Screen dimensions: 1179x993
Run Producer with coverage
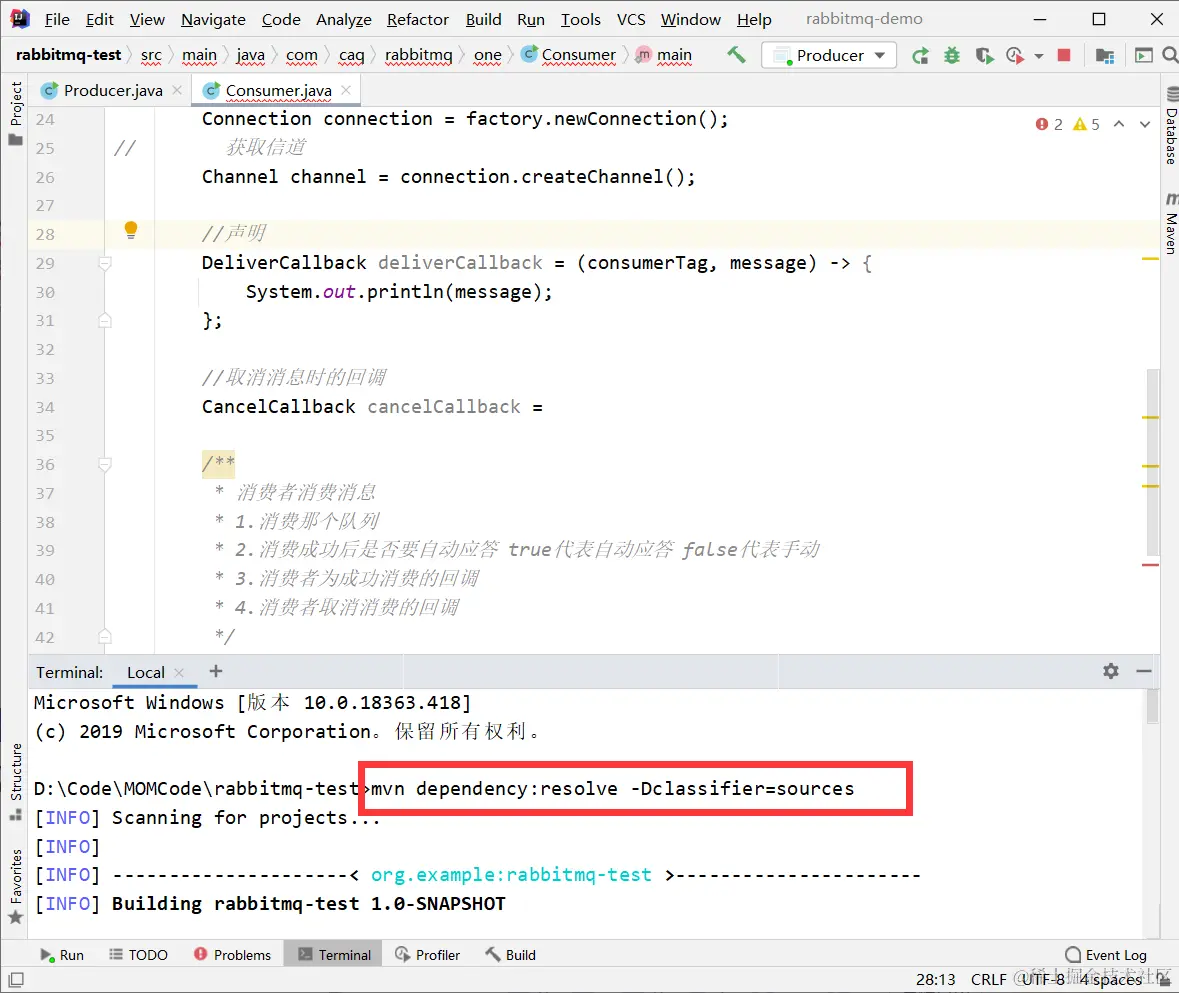pyautogui.click(x=984, y=56)
